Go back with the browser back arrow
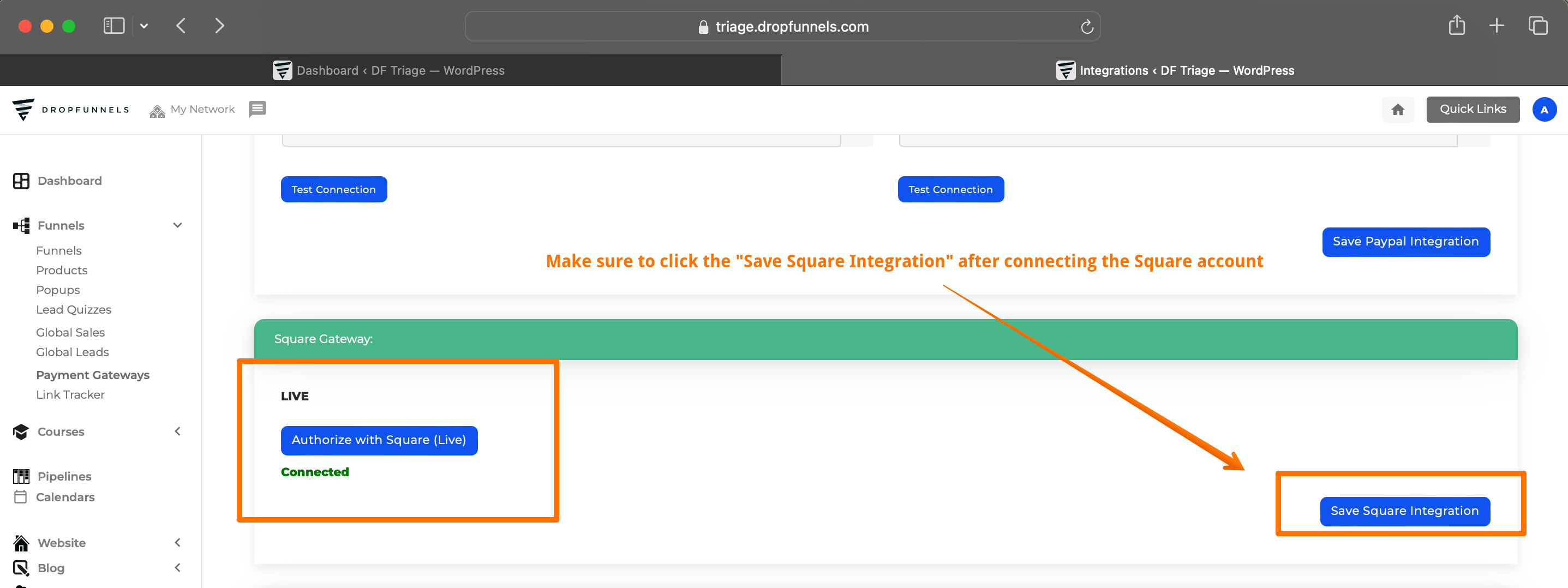This screenshot has height=588, width=1568. coord(181,26)
